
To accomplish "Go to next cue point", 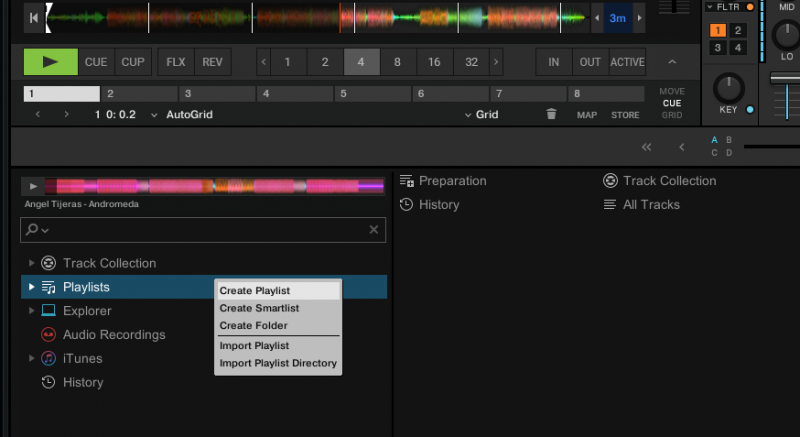I will pos(66,115).
